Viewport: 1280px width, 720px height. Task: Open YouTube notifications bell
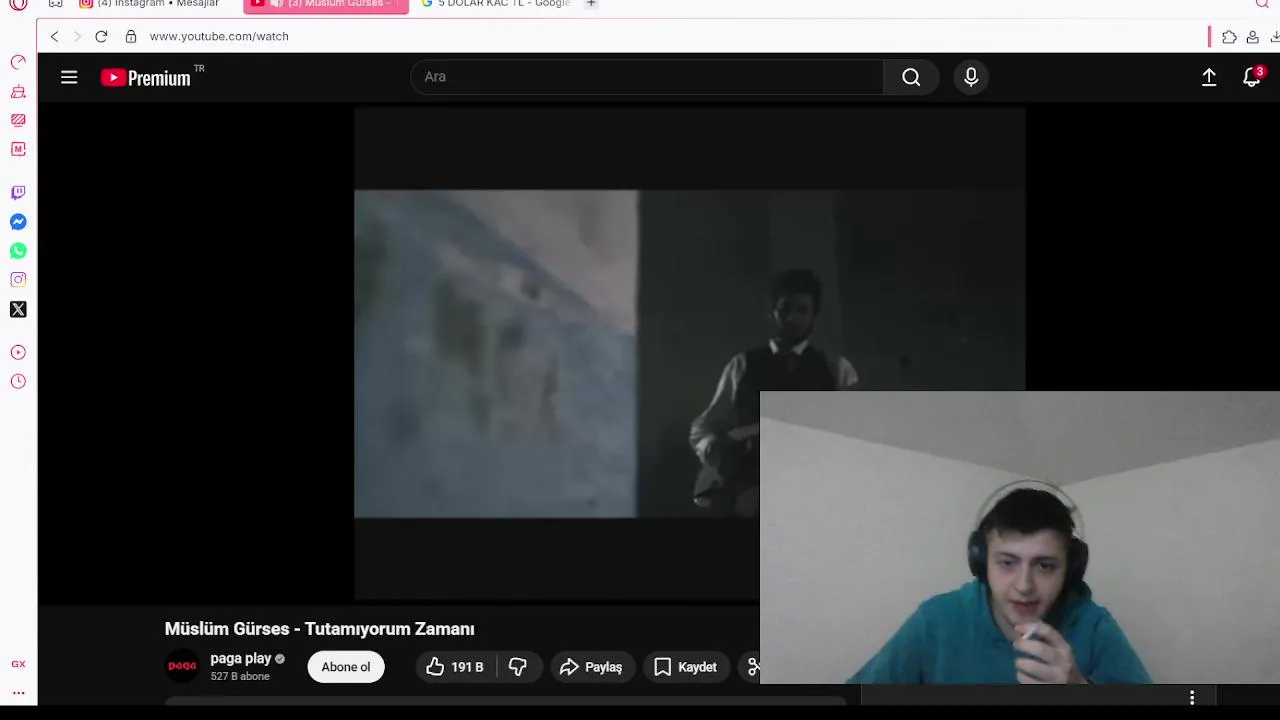tap(1251, 77)
